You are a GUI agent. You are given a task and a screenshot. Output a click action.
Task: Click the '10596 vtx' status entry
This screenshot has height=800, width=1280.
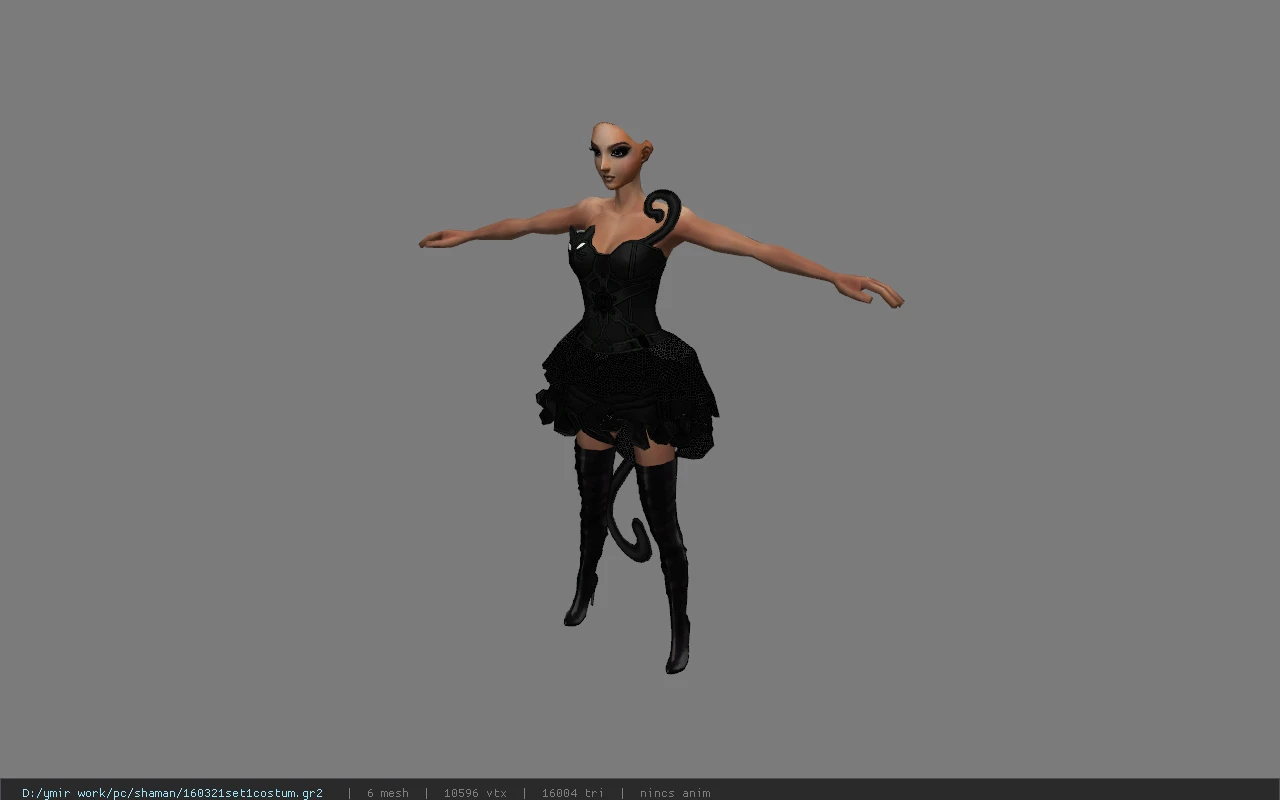(x=475, y=793)
